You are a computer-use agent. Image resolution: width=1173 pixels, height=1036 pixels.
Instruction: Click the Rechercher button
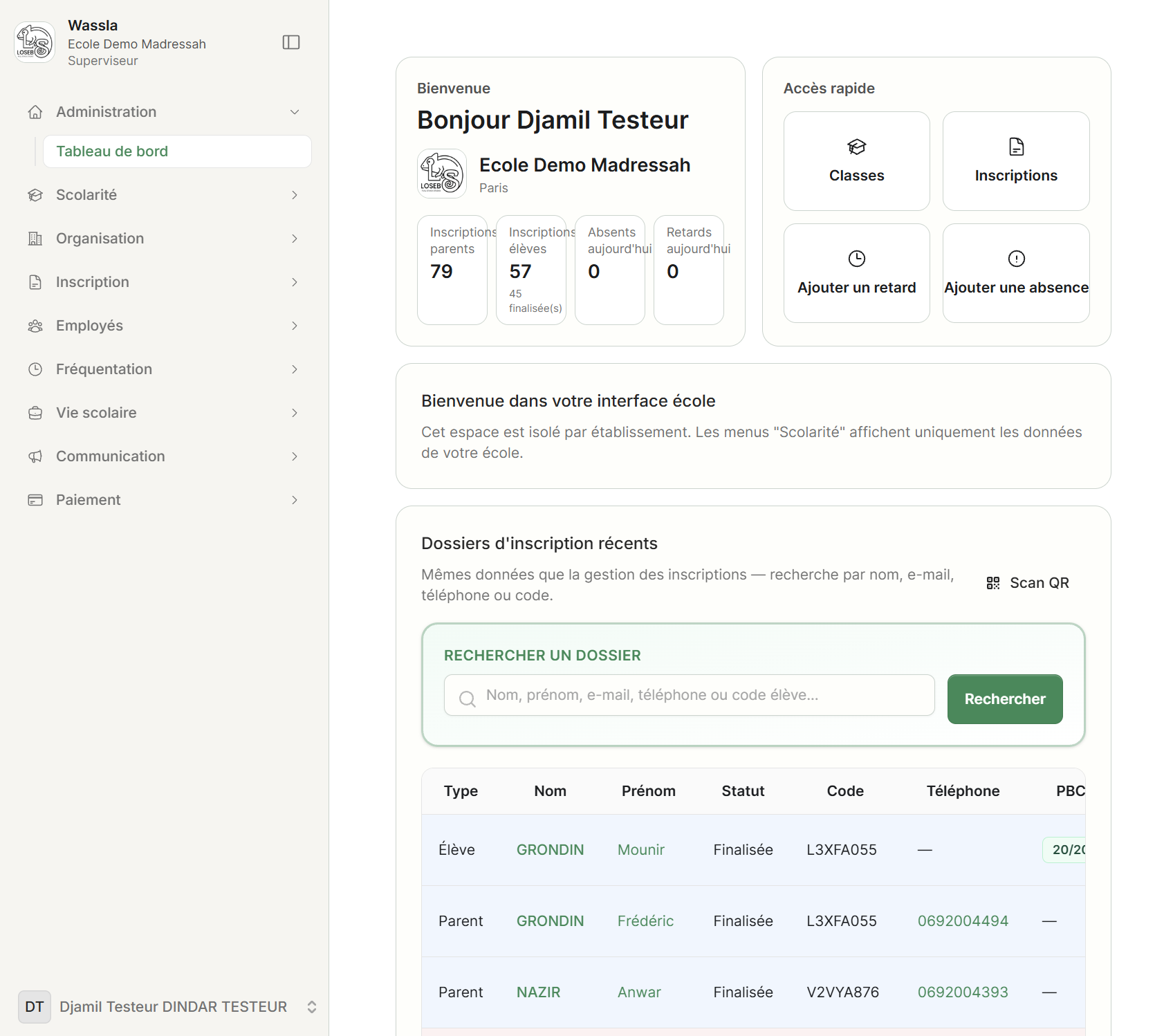pyautogui.click(x=1005, y=699)
